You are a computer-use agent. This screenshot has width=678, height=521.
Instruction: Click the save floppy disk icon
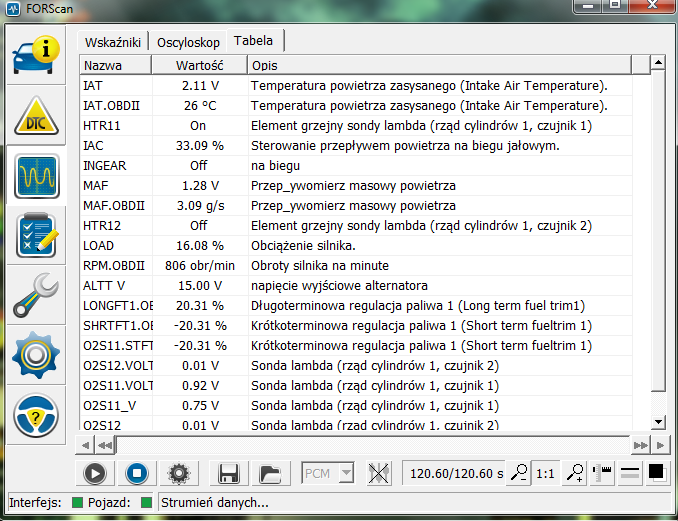coord(229,473)
